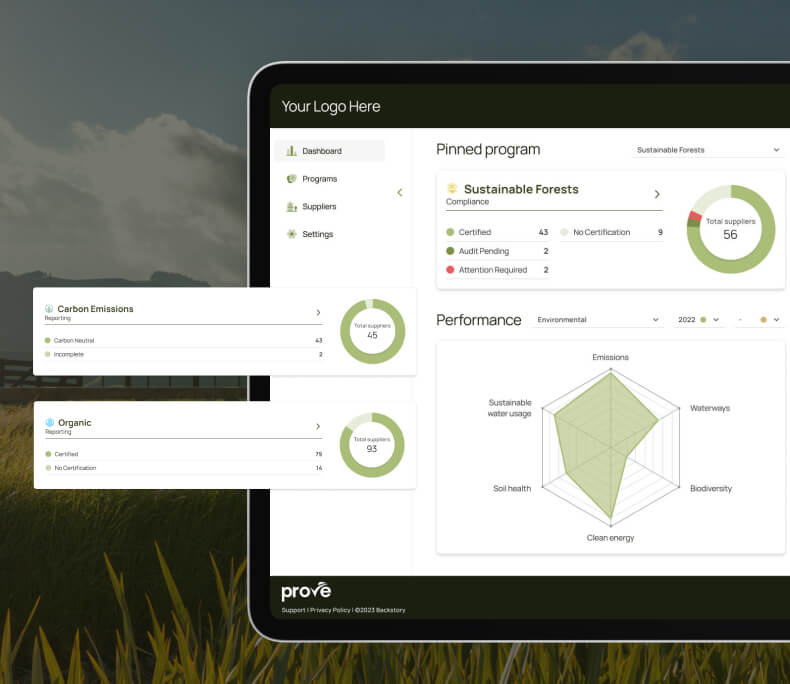
Task: Click the Programs leaf icon
Action: tap(291, 179)
